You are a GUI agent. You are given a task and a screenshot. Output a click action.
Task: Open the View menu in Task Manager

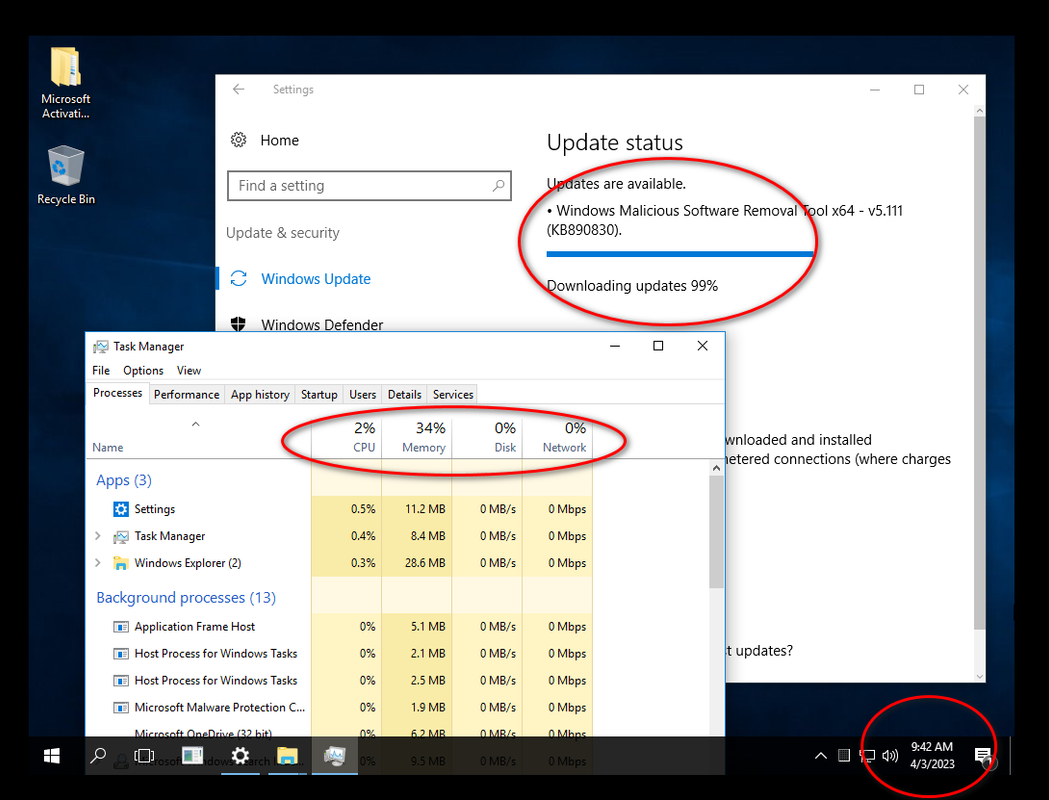(189, 371)
